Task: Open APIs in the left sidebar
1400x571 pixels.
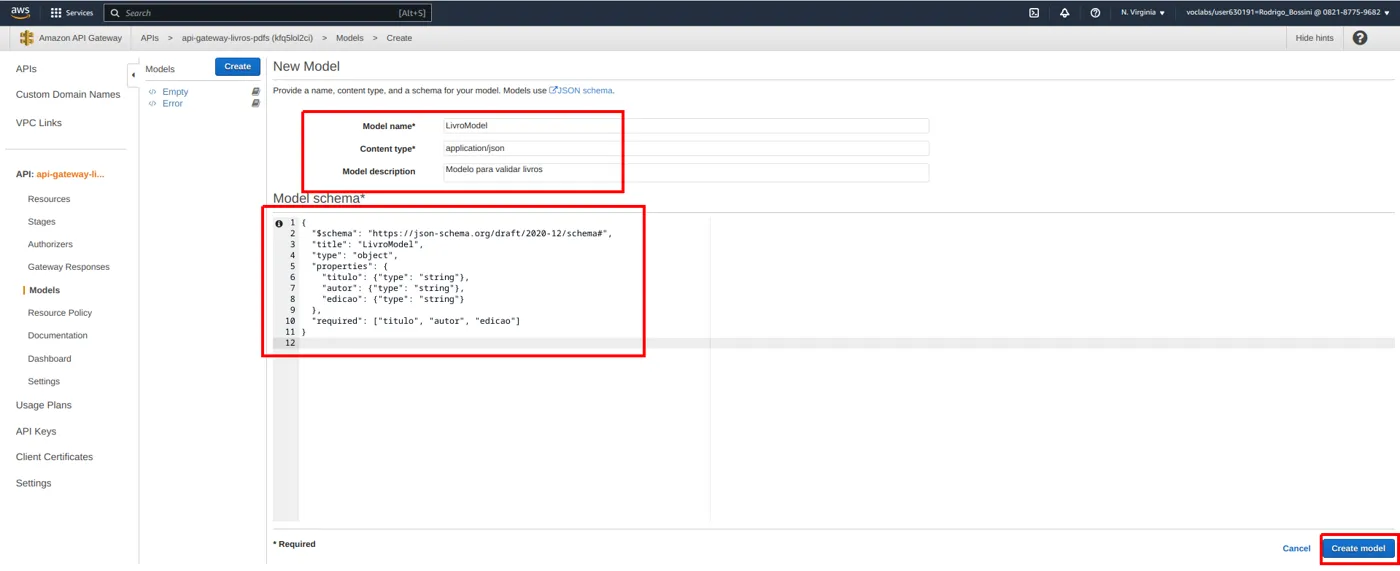Action: coord(26,69)
